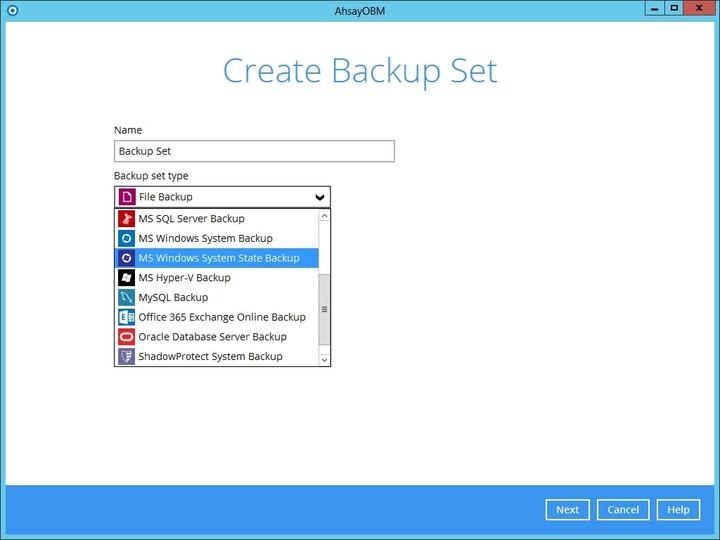720x540 pixels.
Task: Click the MS SQL Server Backup icon
Action: (126, 218)
